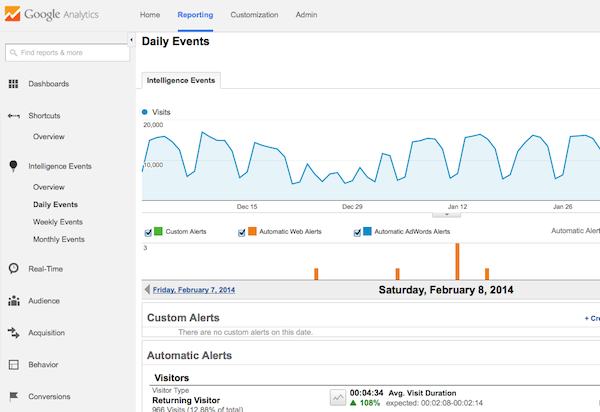The width and height of the screenshot is (600, 412).
Task: Click the Audience people icon
Action: pos(13,300)
